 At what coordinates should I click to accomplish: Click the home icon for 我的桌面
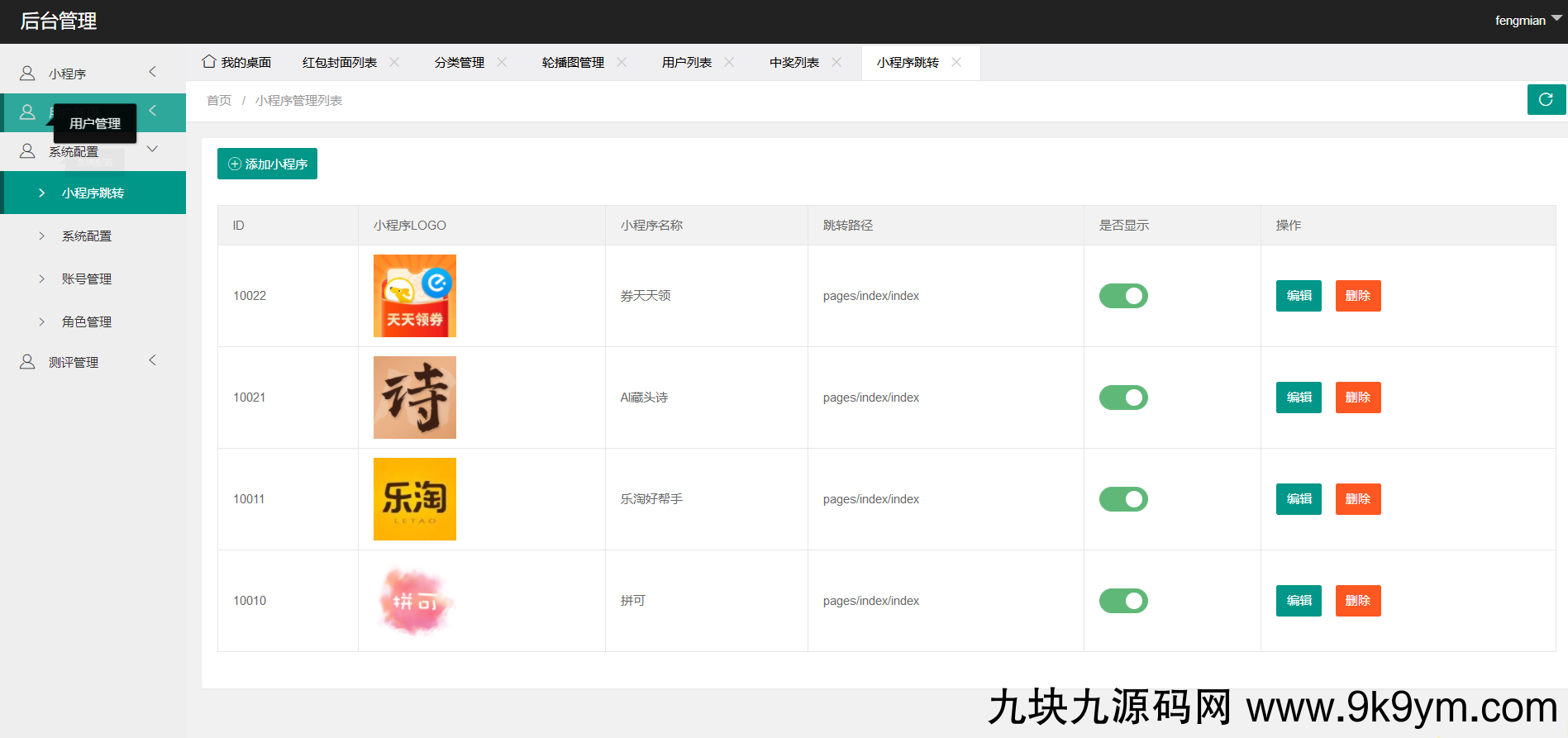pyautogui.click(x=209, y=62)
